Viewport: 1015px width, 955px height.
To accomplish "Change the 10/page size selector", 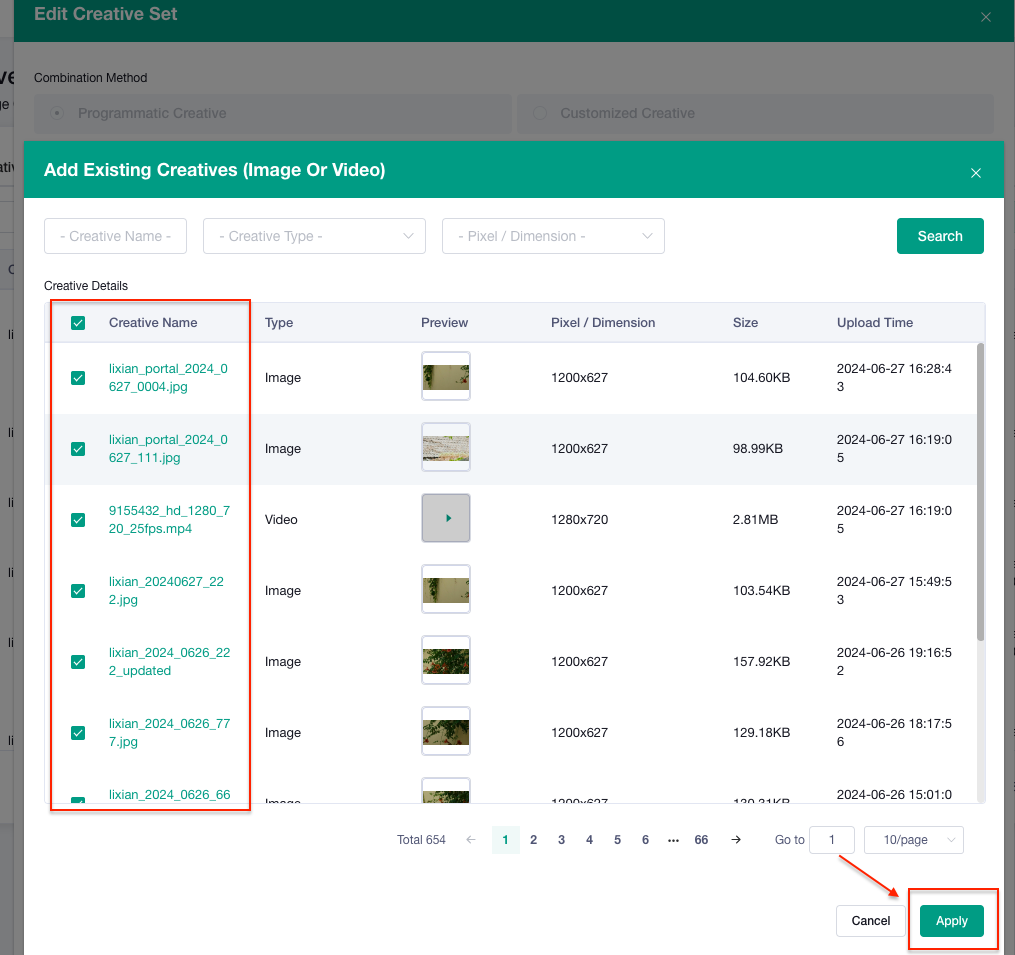I will point(913,840).
